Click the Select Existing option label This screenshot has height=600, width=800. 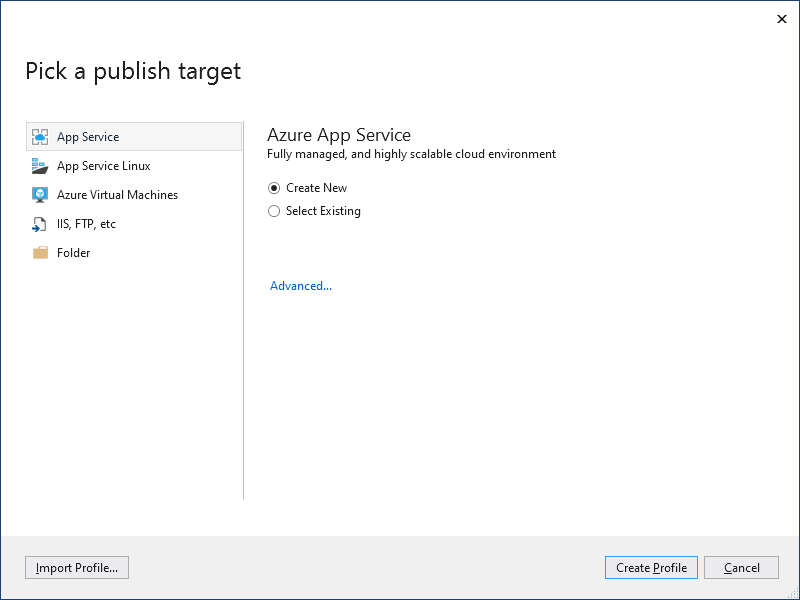[x=323, y=211]
